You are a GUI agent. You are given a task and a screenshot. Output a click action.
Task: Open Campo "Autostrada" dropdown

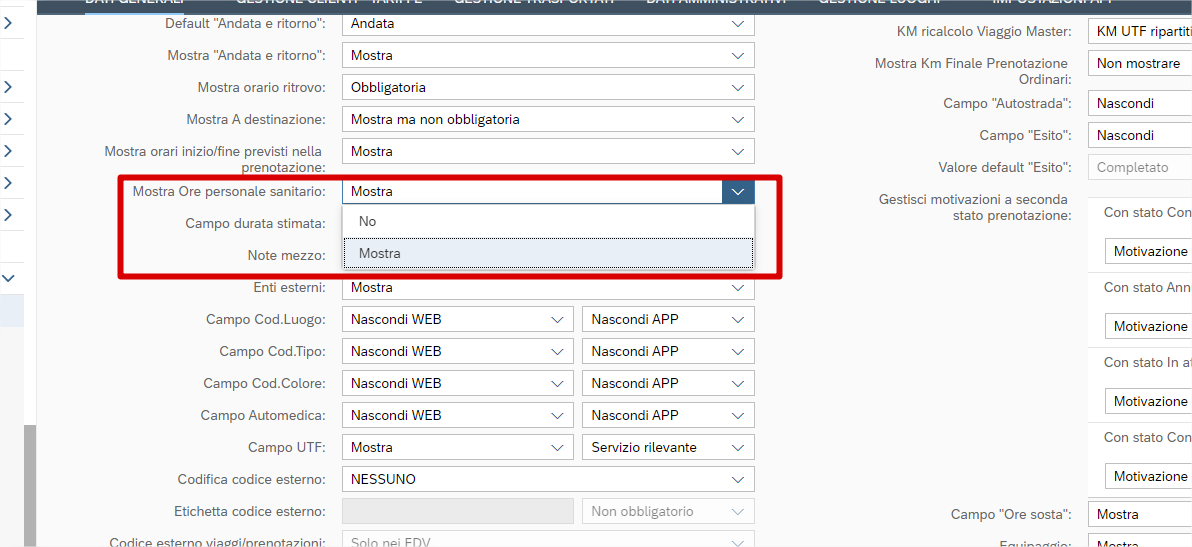[1139, 103]
